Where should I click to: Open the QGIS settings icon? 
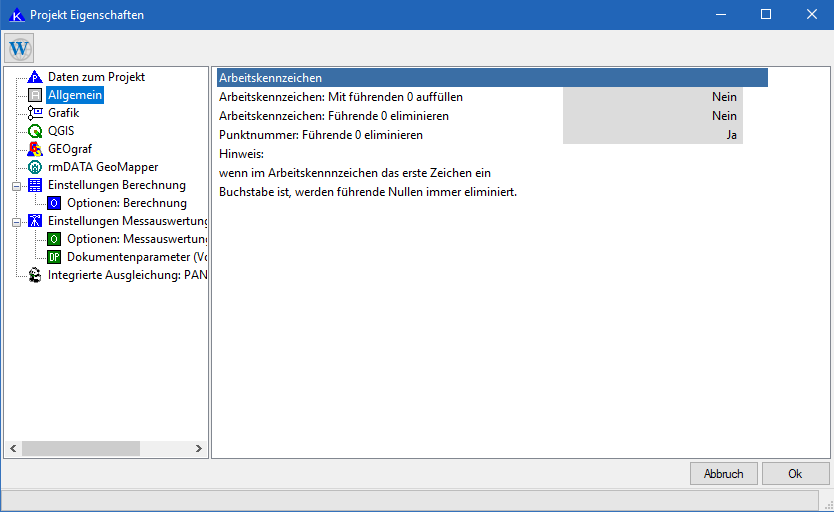[35, 131]
